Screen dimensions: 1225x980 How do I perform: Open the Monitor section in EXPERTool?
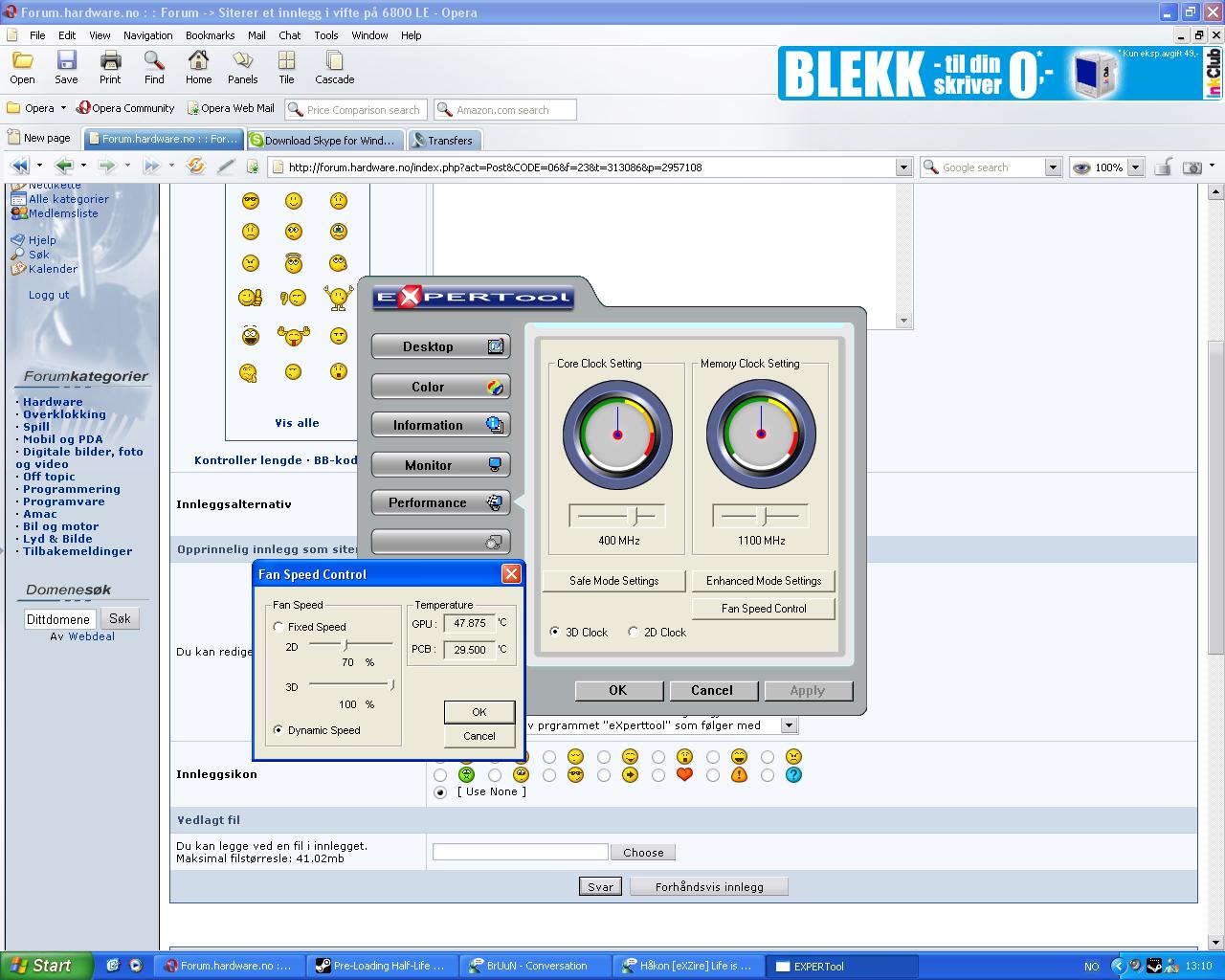441,465
